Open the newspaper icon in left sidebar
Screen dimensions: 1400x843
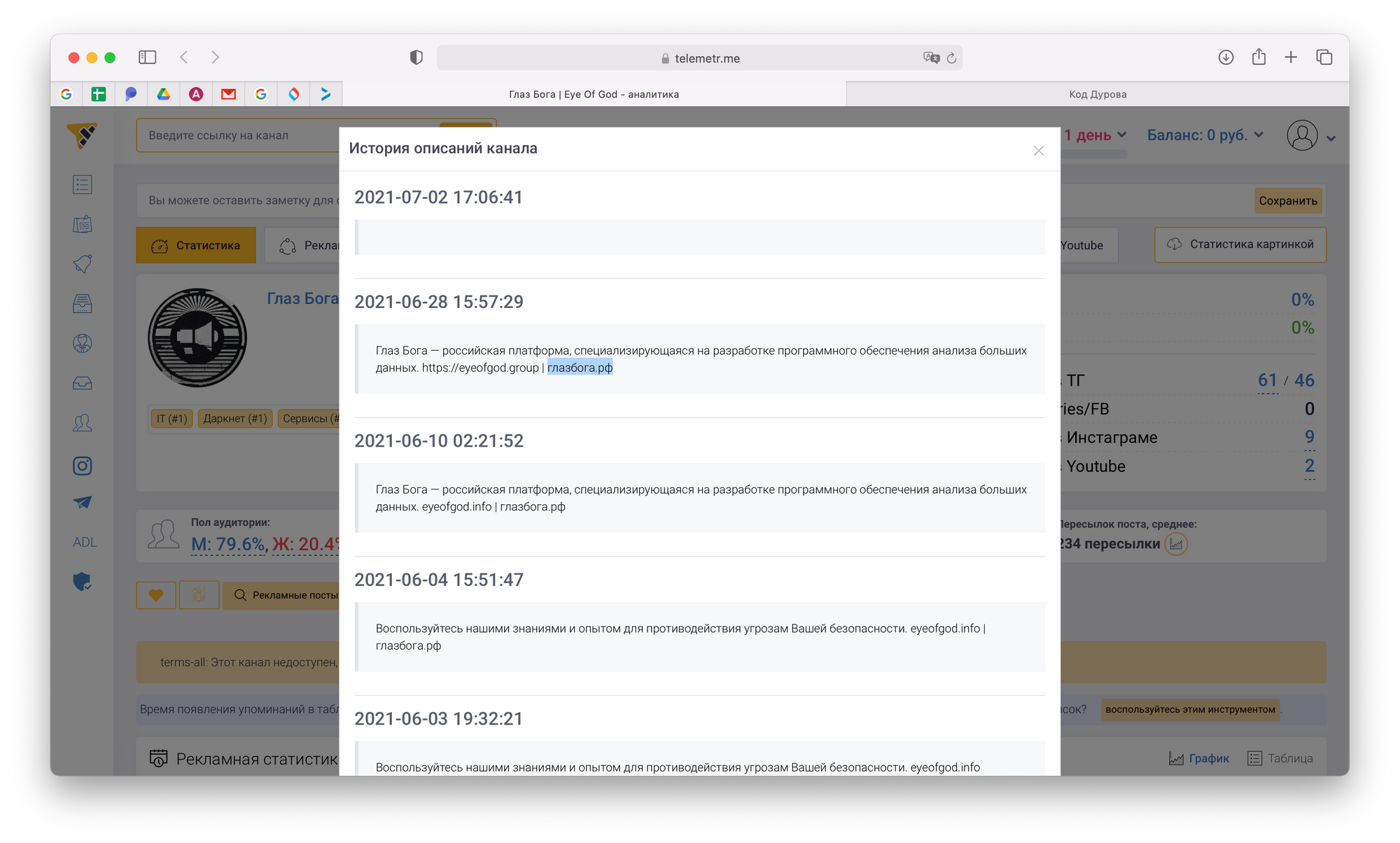coord(83,225)
